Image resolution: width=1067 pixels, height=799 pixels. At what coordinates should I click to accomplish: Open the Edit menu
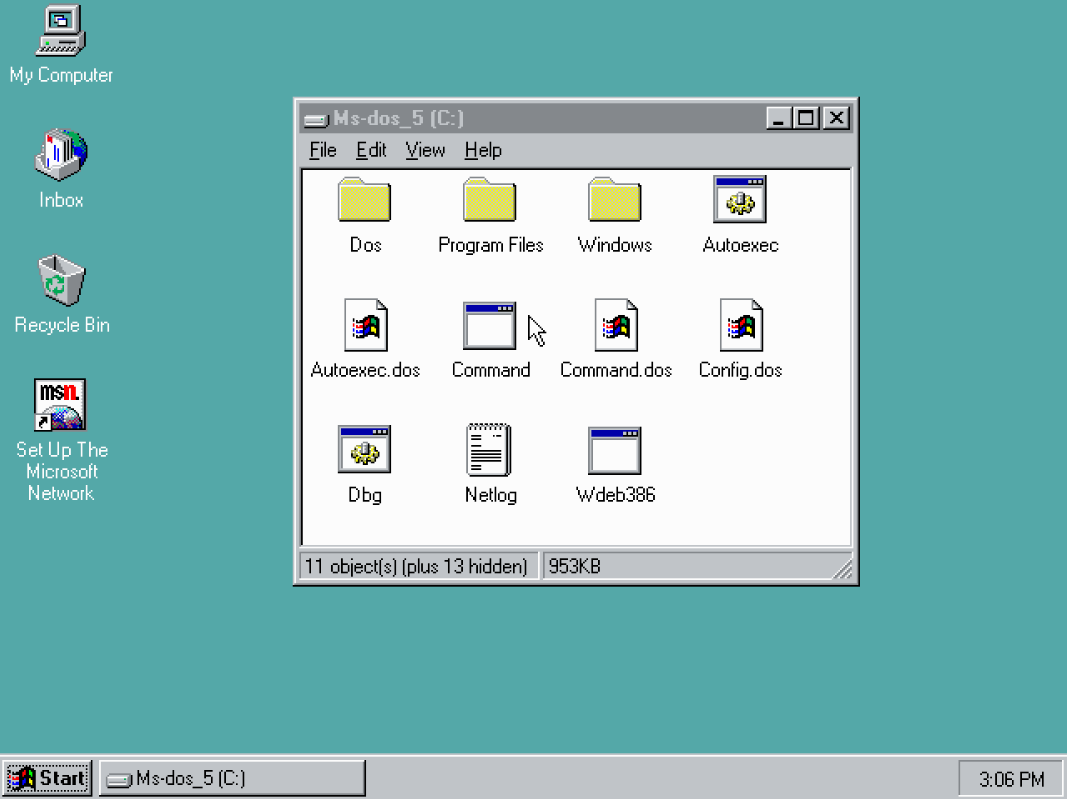point(371,150)
